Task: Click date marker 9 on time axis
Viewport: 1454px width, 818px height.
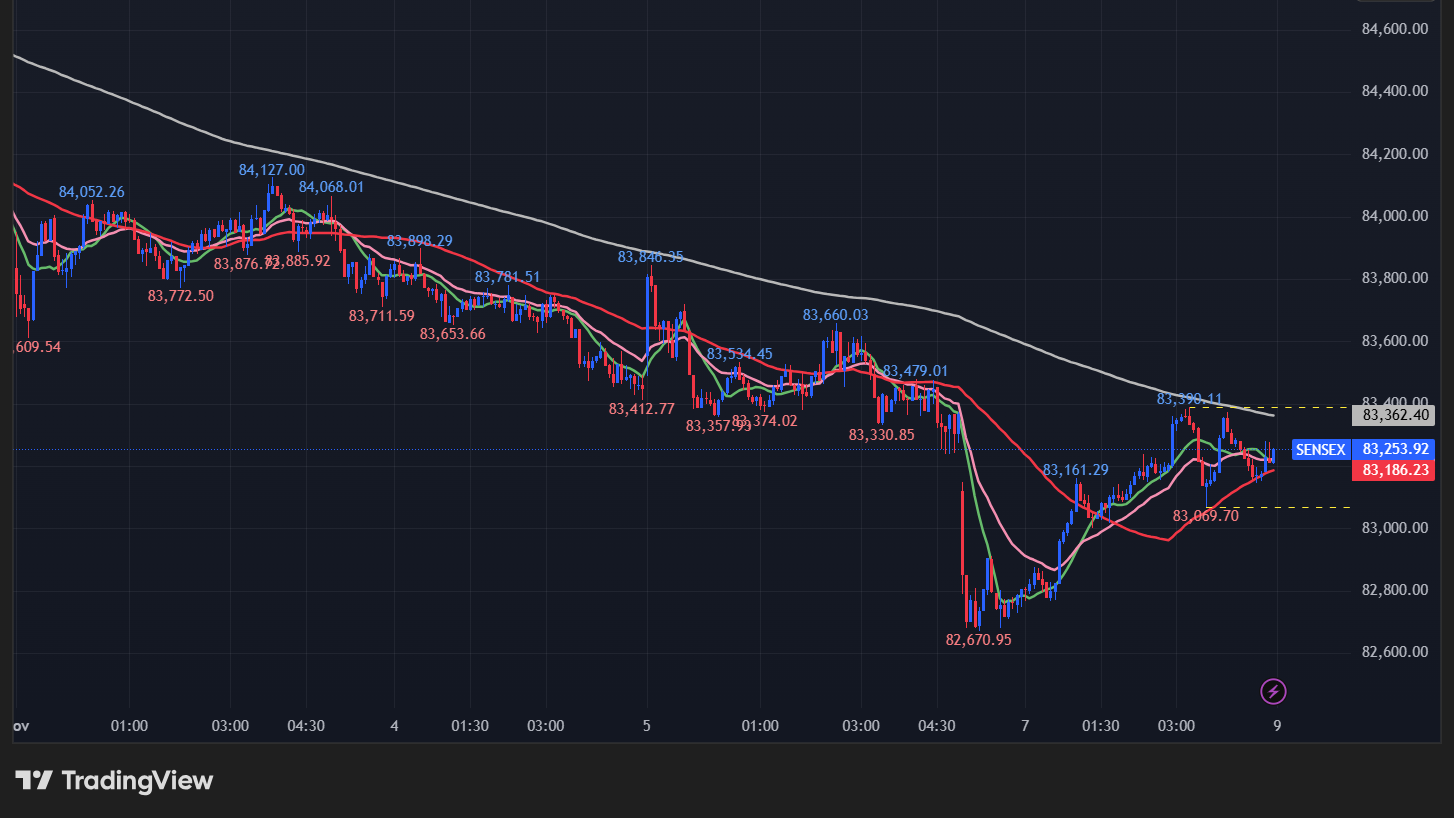Action: 1277,725
